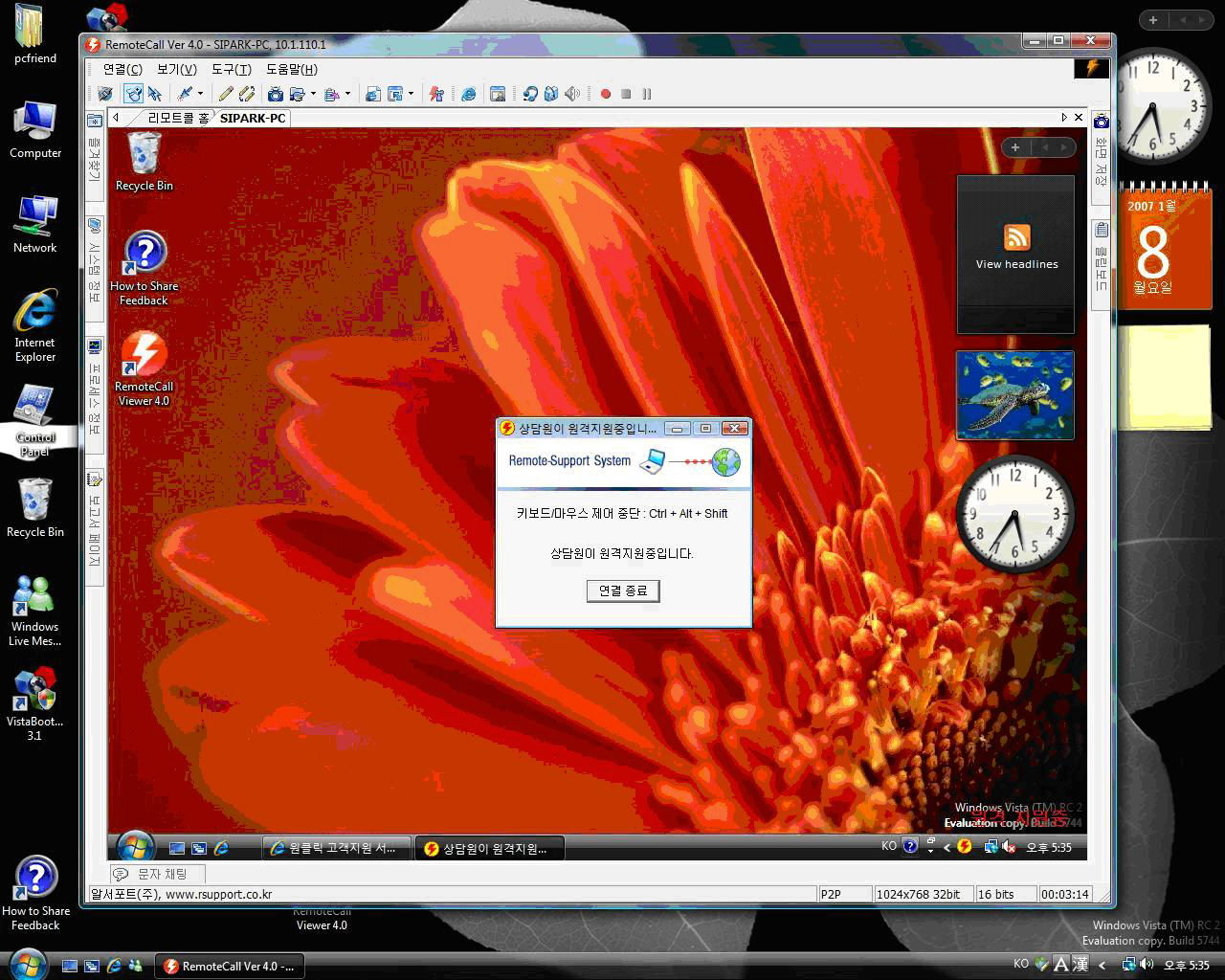Close the current session tab with X

click(1079, 118)
